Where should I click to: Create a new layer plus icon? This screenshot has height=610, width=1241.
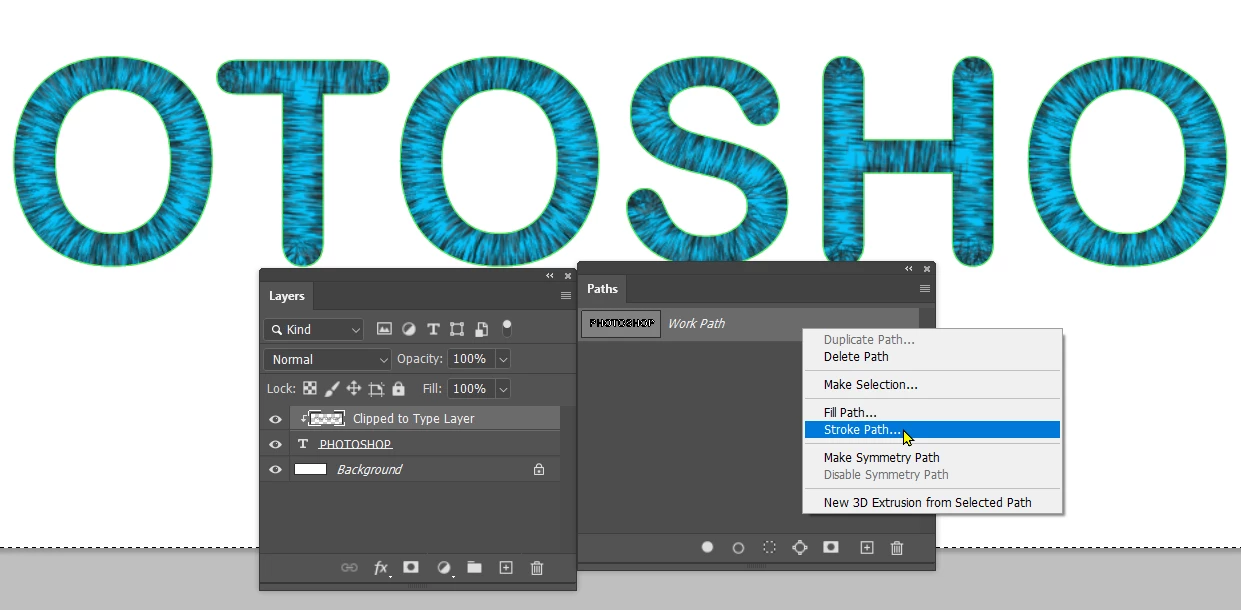(x=506, y=567)
